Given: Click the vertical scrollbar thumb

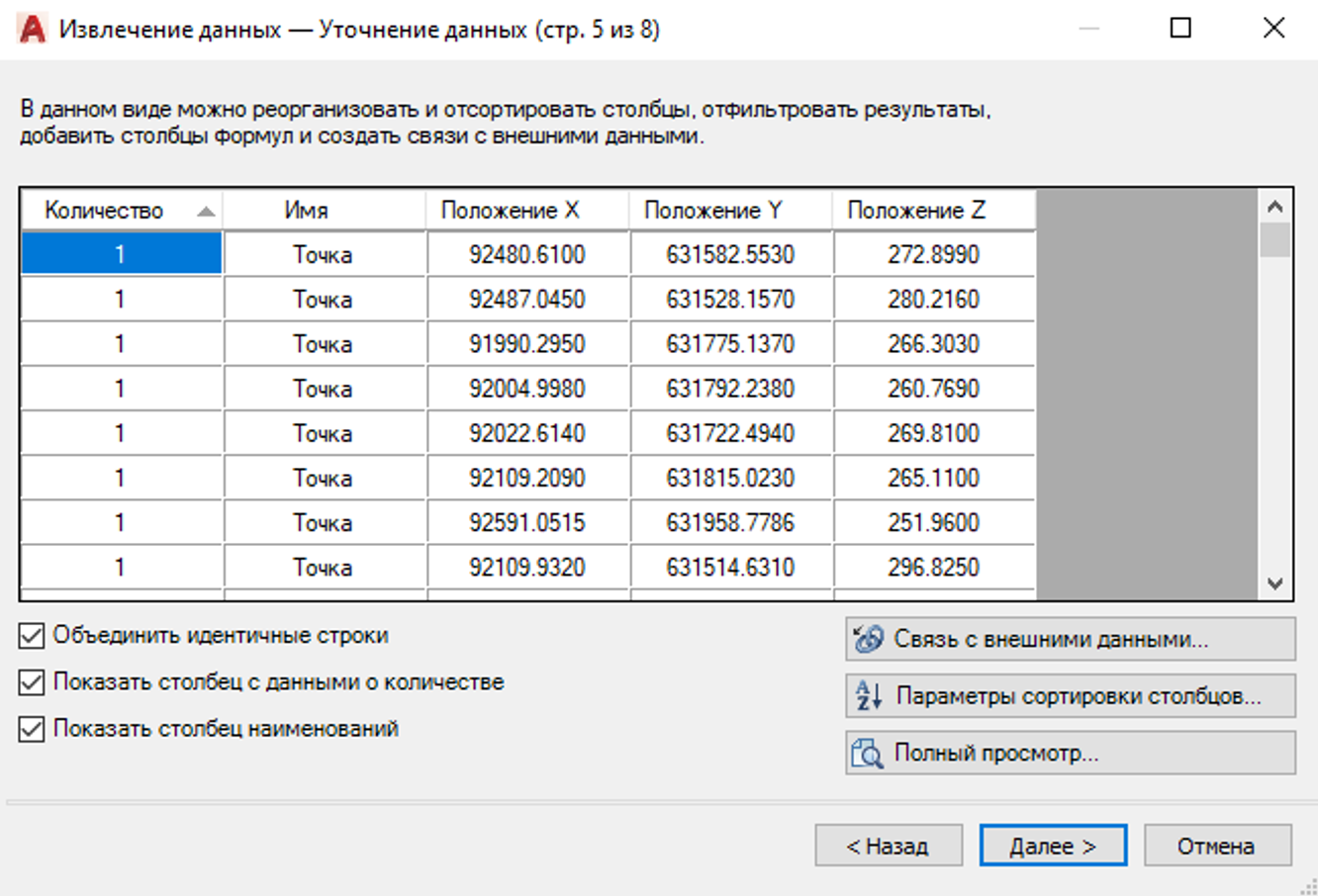Looking at the screenshot, I should [1274, 239].
